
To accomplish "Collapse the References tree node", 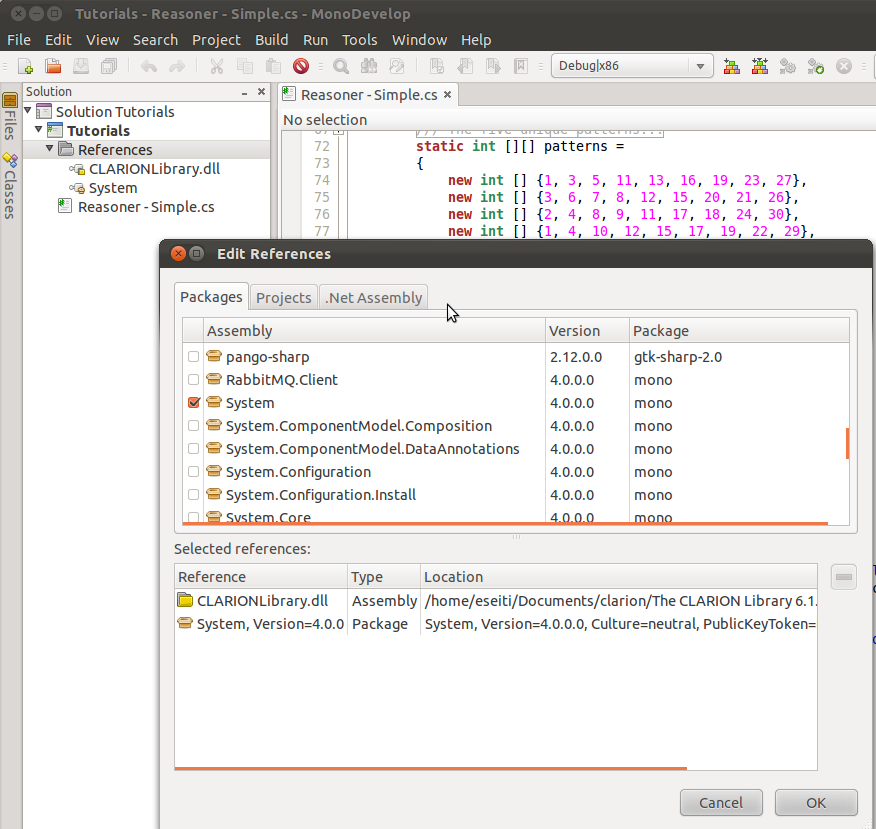I will coord(50,149).
